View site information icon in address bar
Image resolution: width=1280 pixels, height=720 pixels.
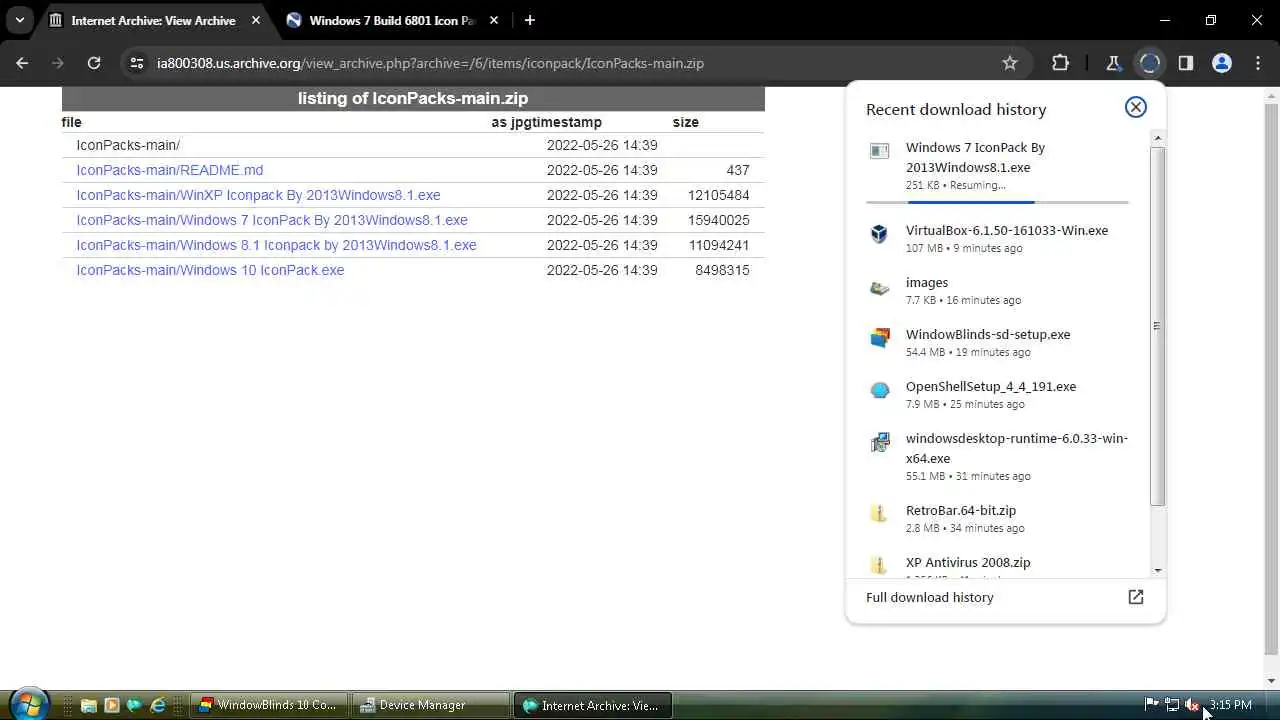click(137, 63)
